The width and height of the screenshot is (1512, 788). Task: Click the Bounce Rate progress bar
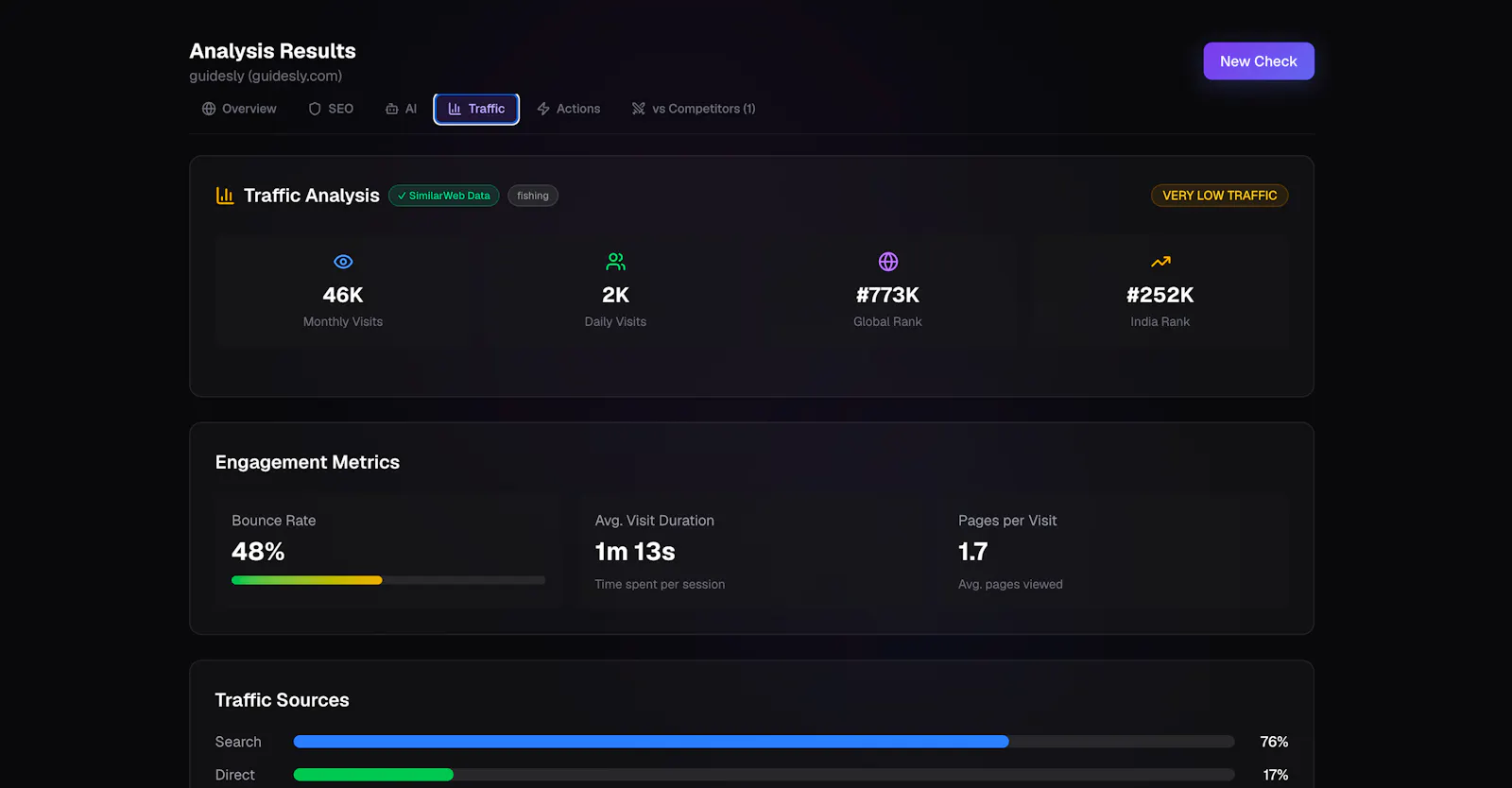[388, 580]
